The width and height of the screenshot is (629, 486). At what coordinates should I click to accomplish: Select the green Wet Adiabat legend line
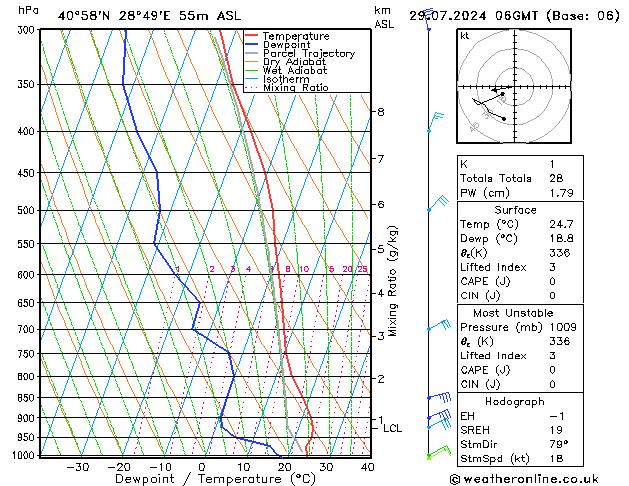click(252, 70)
